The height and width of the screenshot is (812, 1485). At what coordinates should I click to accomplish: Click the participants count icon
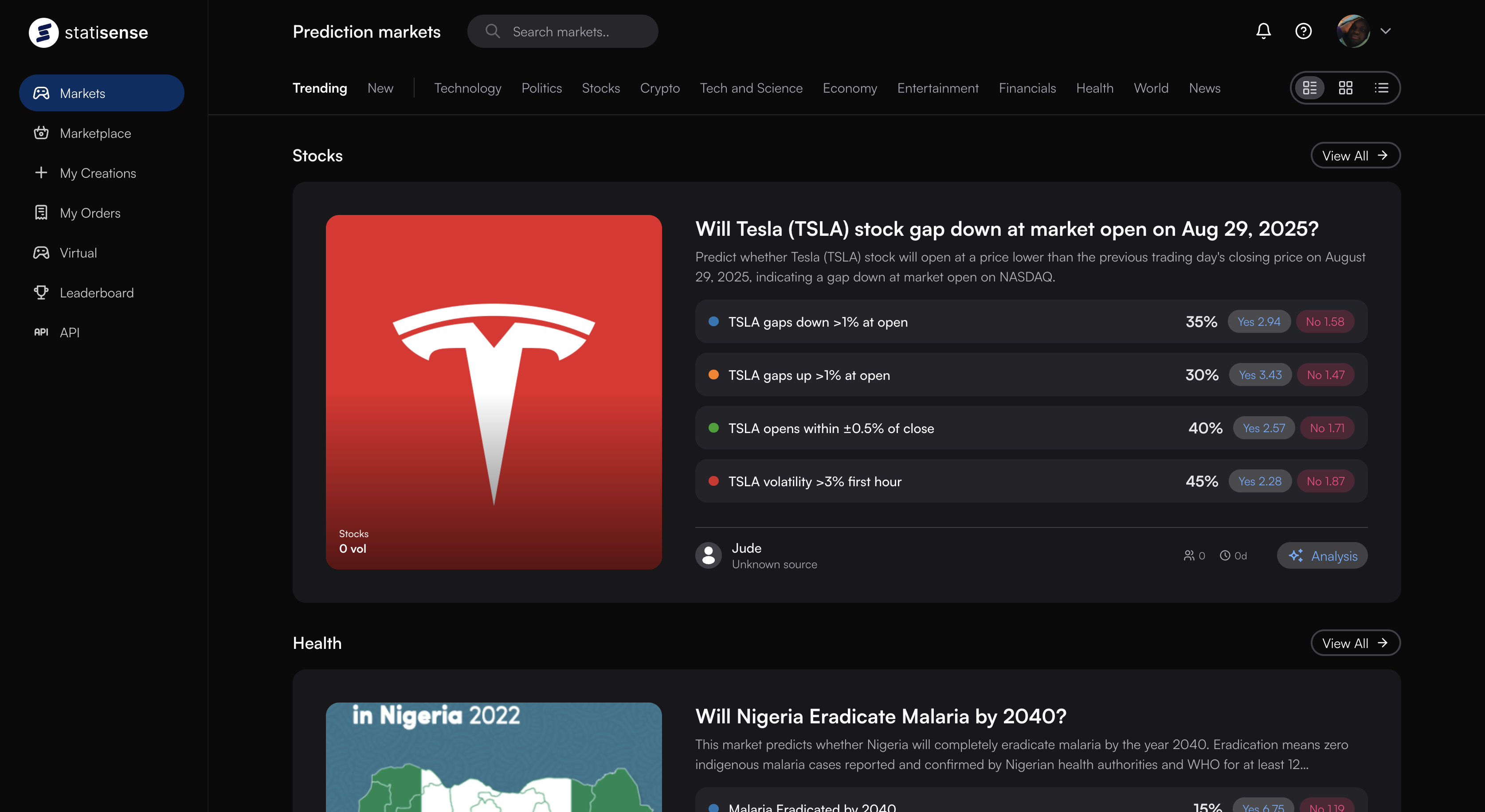click(x=1189, y=555)
